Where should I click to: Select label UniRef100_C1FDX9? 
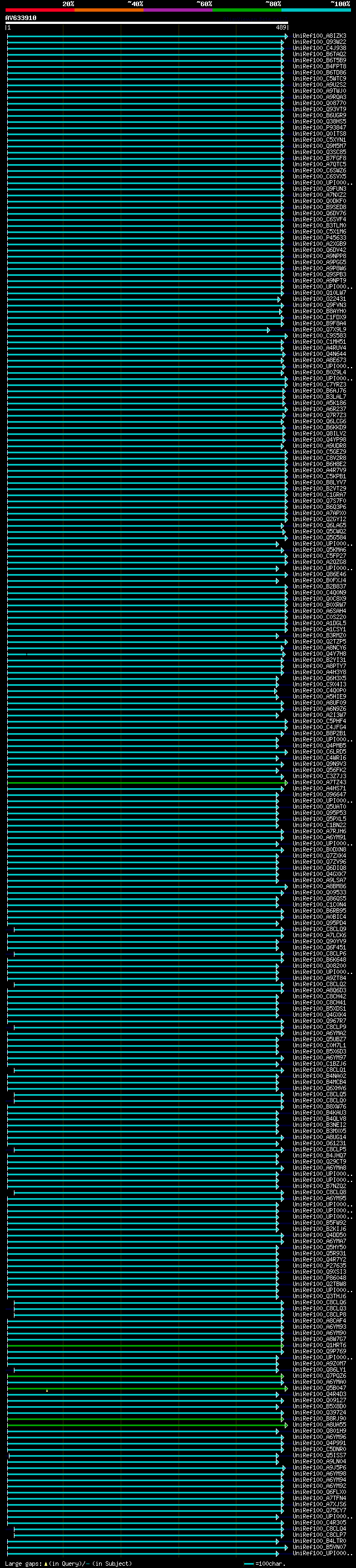[319, 317]
